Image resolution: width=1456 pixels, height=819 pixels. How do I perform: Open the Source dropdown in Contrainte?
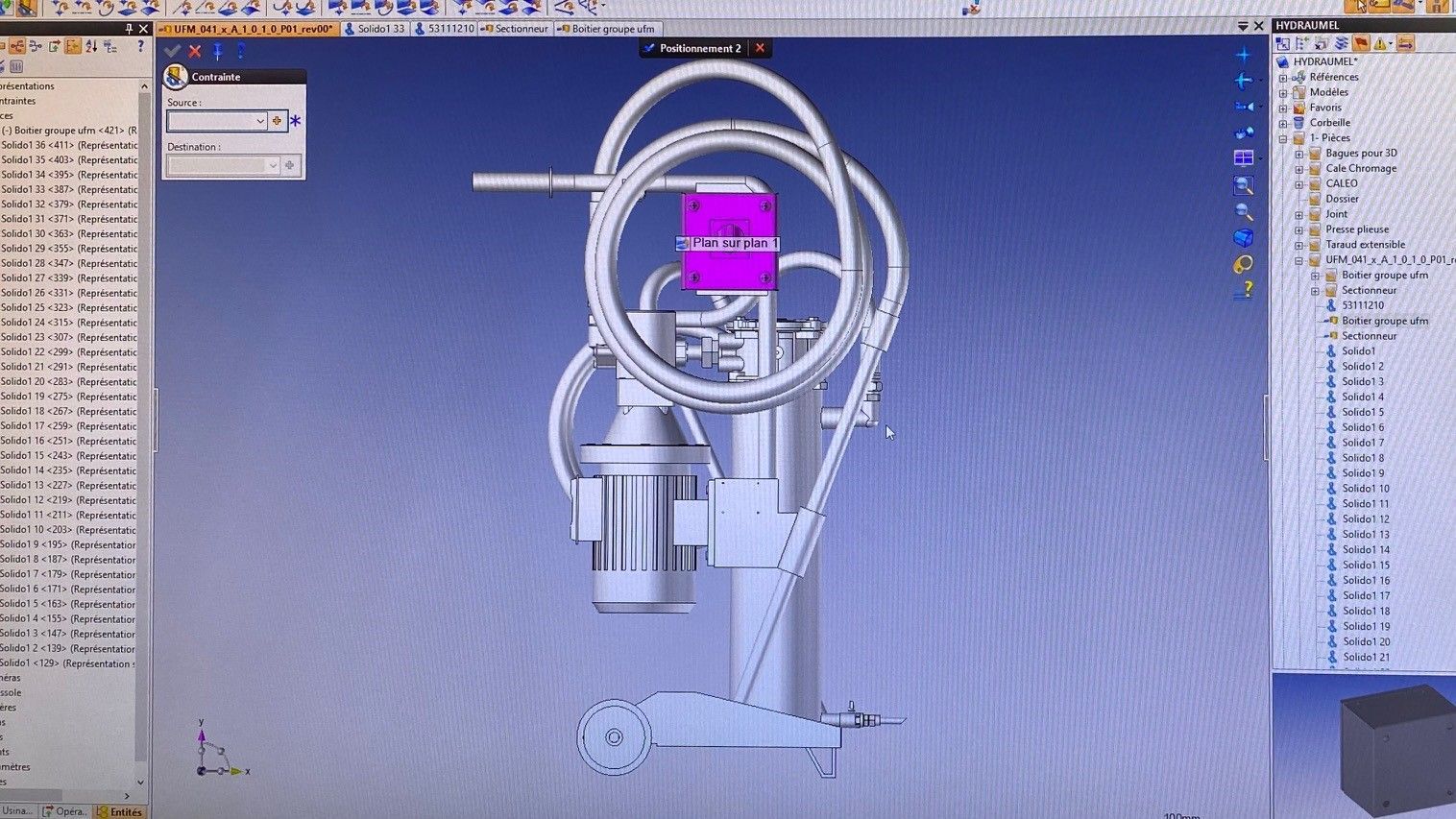point(260,121)
